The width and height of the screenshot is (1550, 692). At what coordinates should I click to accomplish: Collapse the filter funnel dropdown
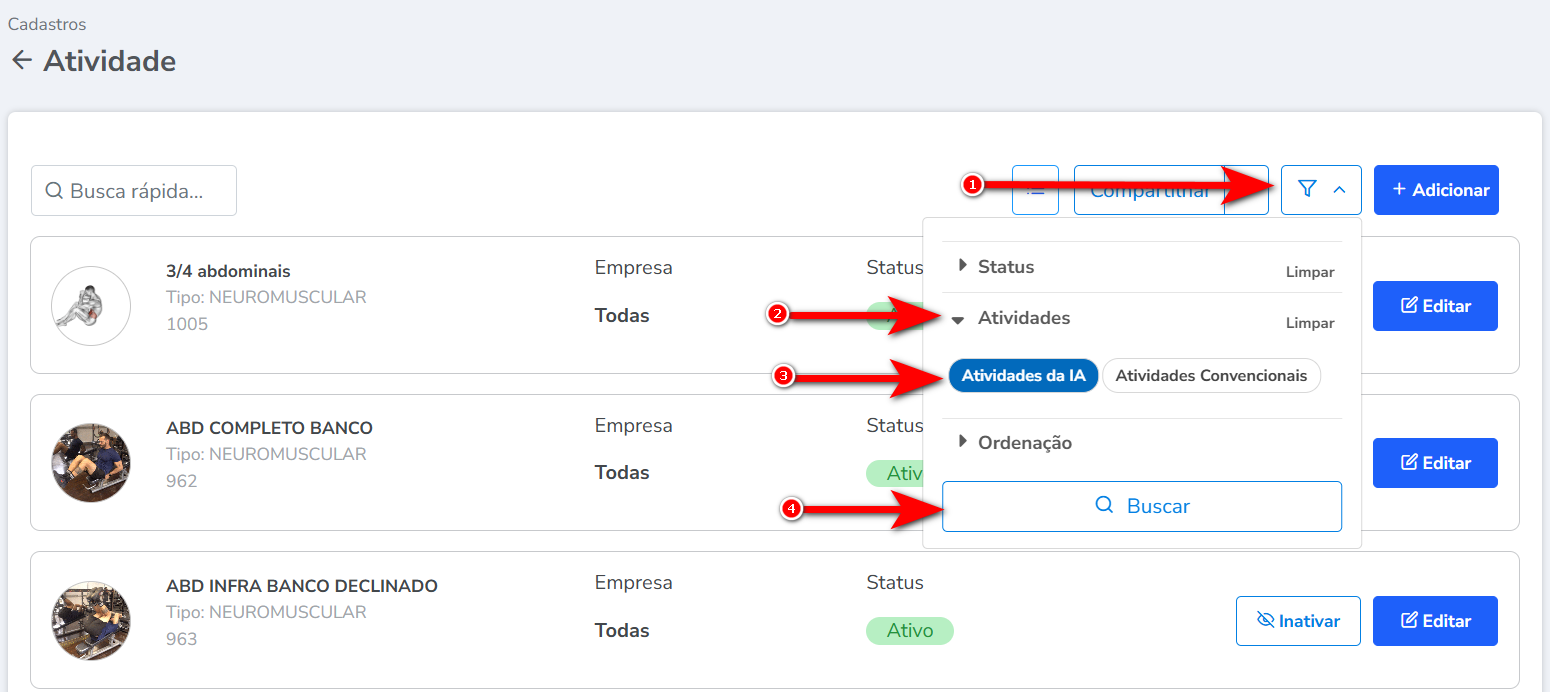pos(1320,190)
